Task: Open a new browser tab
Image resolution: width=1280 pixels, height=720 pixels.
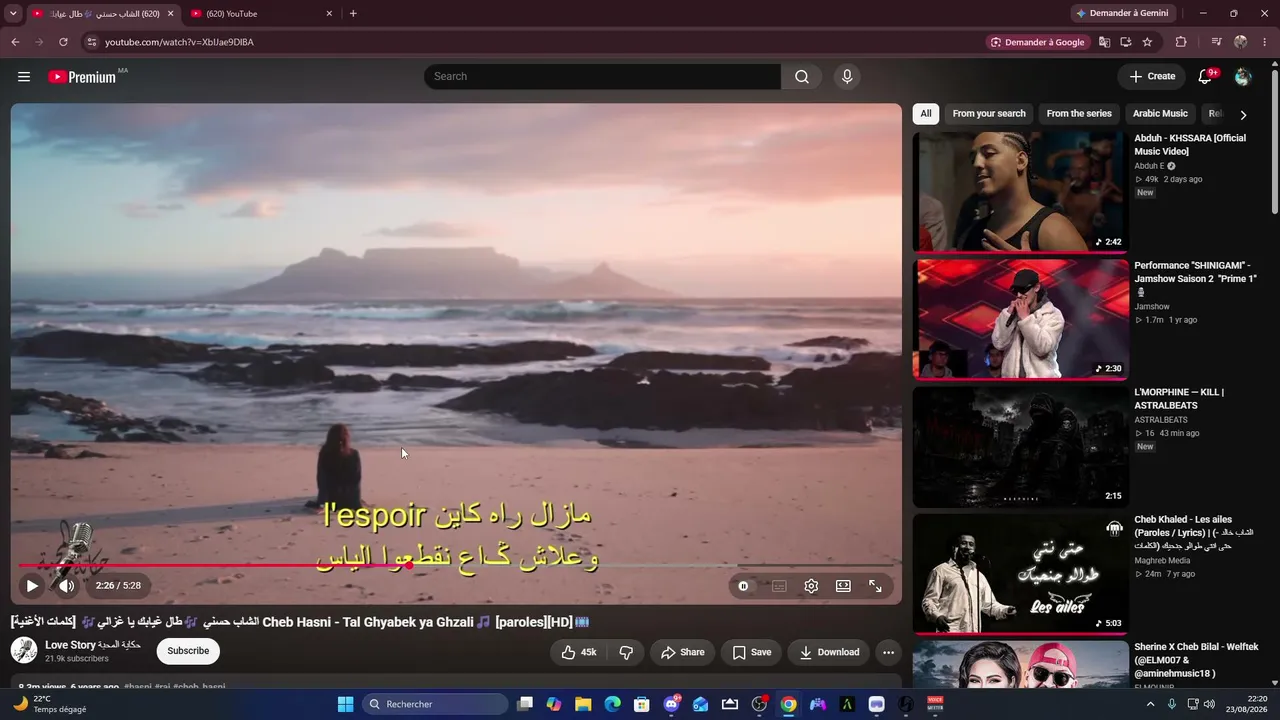Action: (353, 13)
